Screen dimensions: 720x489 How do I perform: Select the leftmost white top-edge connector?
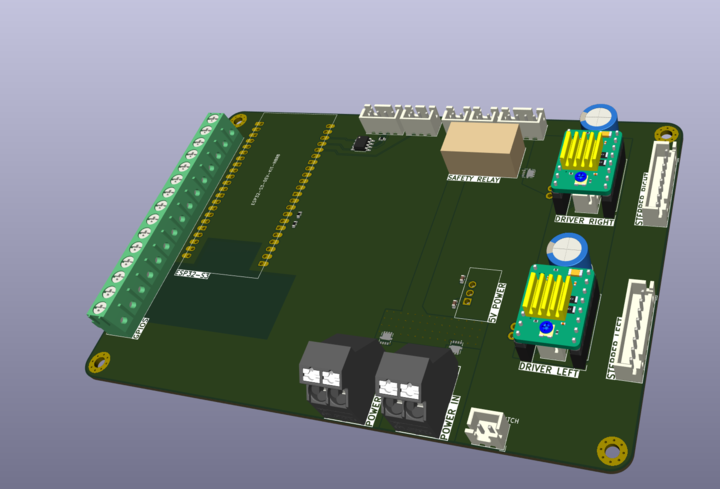click(x=381, y=118)
